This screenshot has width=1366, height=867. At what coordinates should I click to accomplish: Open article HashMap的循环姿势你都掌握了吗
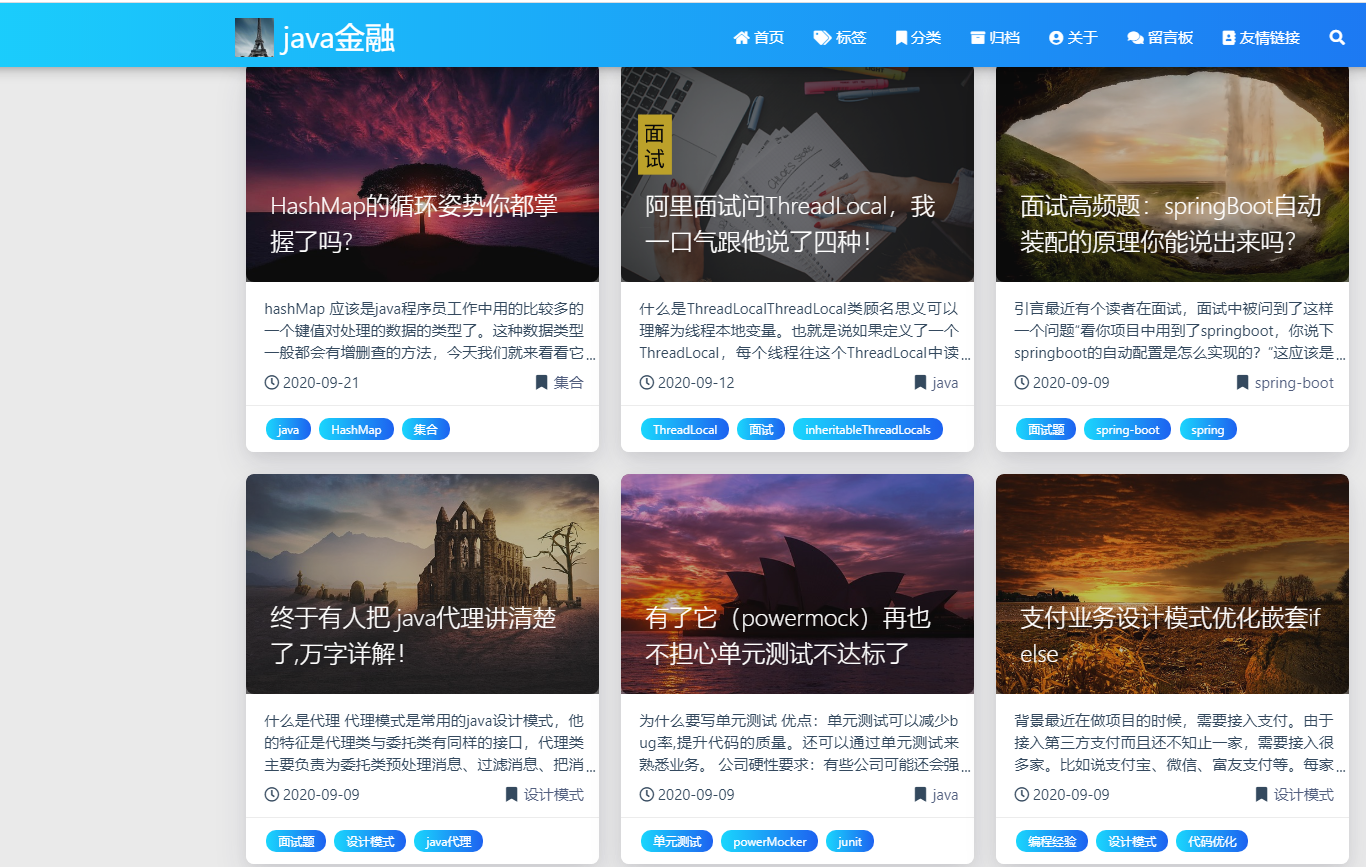pyautogui.click(x=414, y=224)
